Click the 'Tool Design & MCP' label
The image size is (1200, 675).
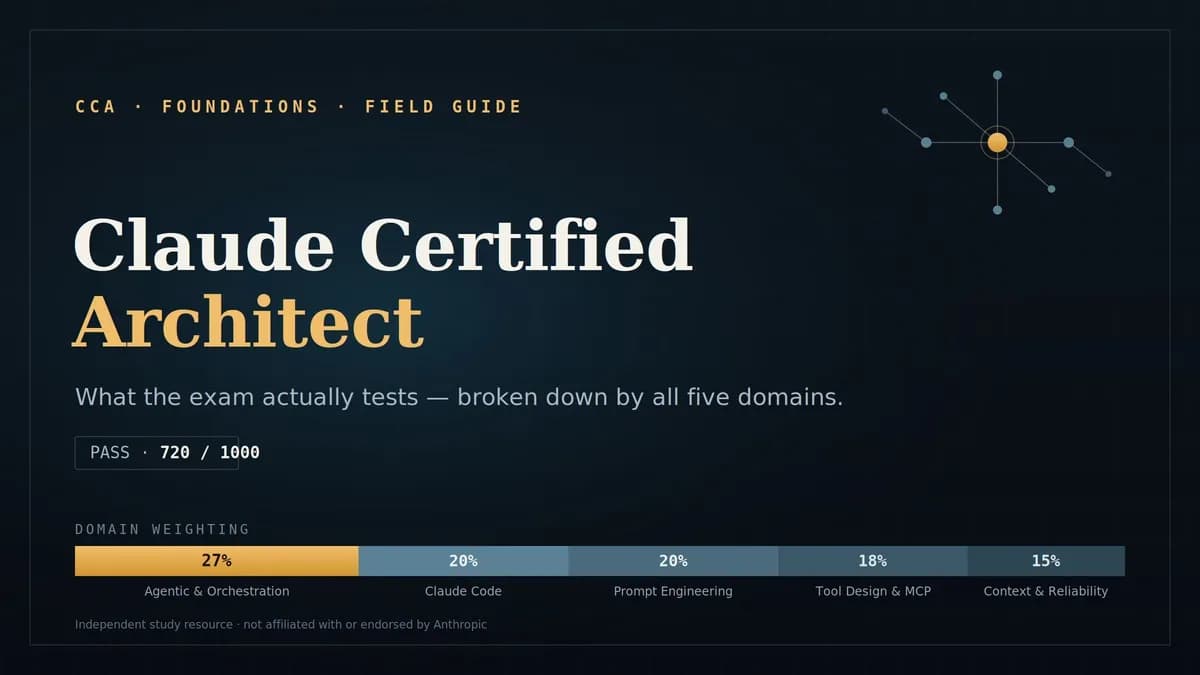coord(873,591)
